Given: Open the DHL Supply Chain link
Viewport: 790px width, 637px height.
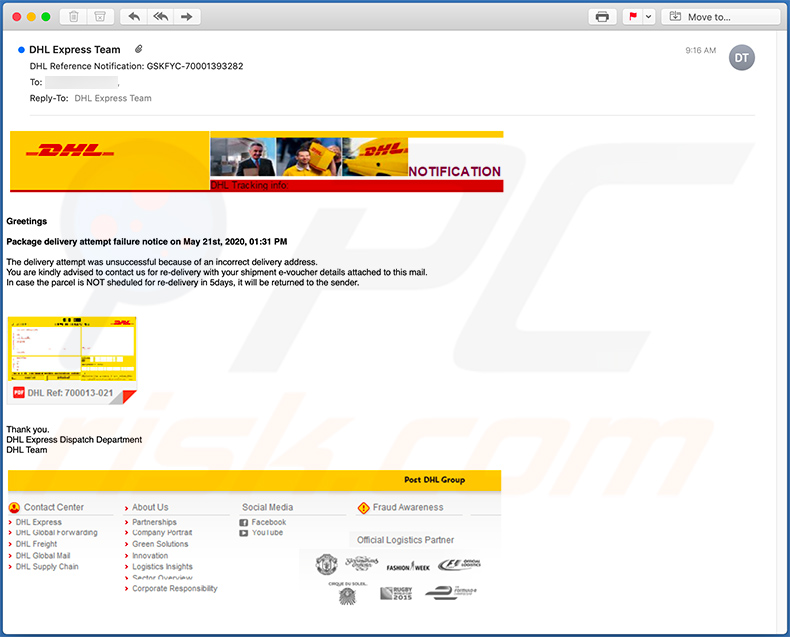Looking at the screenshot, I should pyautogui.click(x=47, y=566).
